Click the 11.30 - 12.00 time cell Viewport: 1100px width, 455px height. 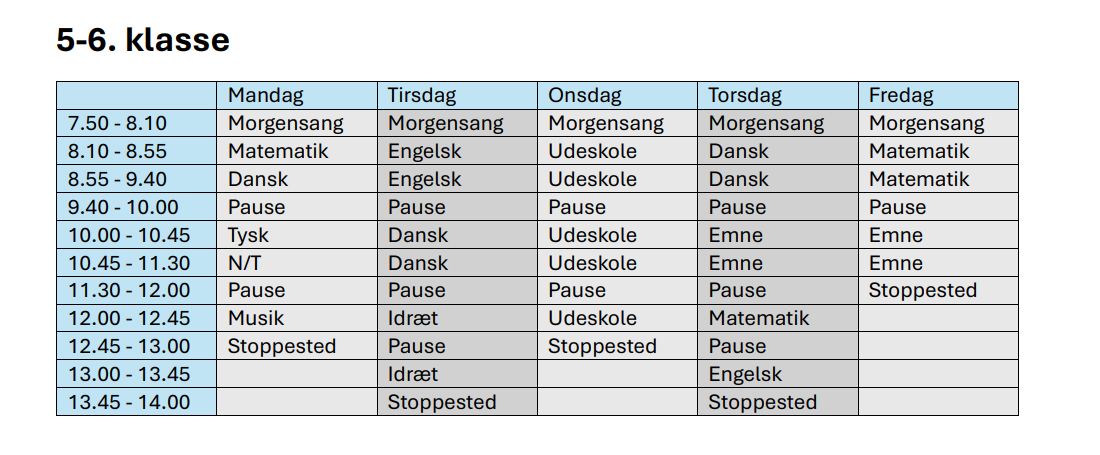pos(136,291)
